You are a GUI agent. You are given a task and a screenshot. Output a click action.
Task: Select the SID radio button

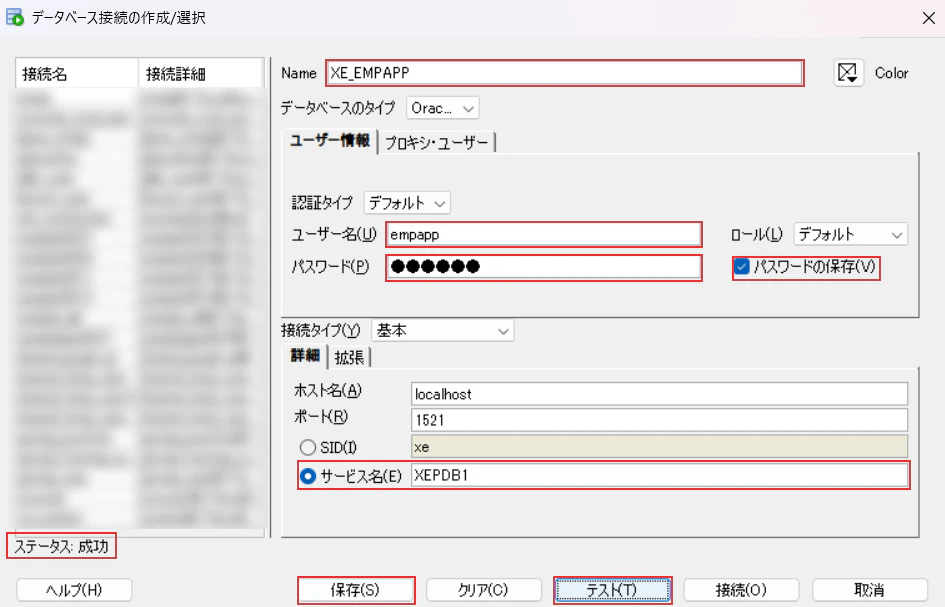click(308, 447)
